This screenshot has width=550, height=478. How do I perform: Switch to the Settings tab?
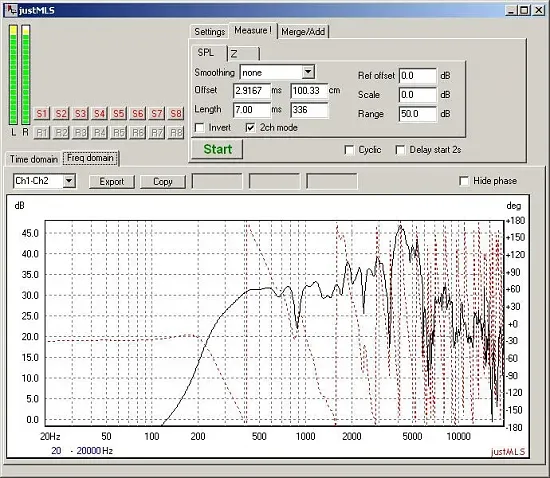pos(209,32)
